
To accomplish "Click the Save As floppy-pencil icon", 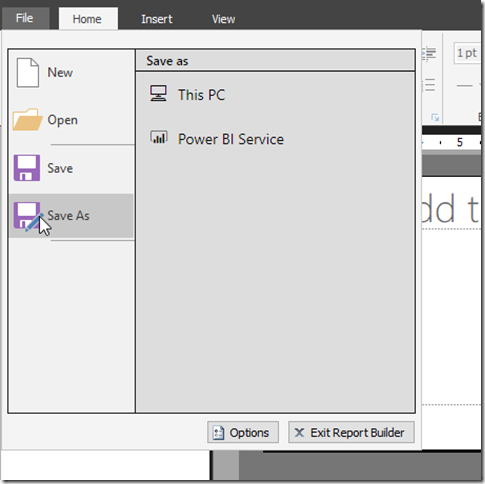I will (x=28, y=216).
